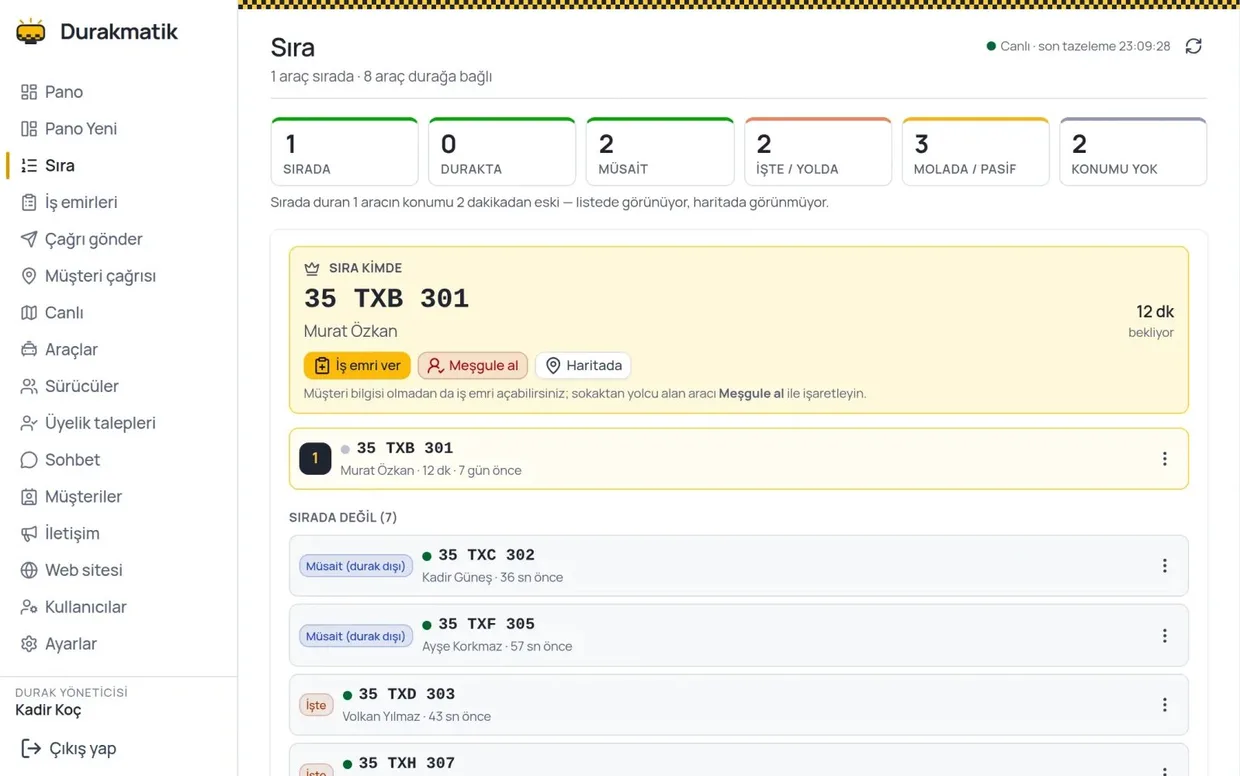Image resolution: width=1240 pixels, height=776 pixels.
Task: Select the İŞTE / YOLDA stat card
Action: [x=818, y=152]
